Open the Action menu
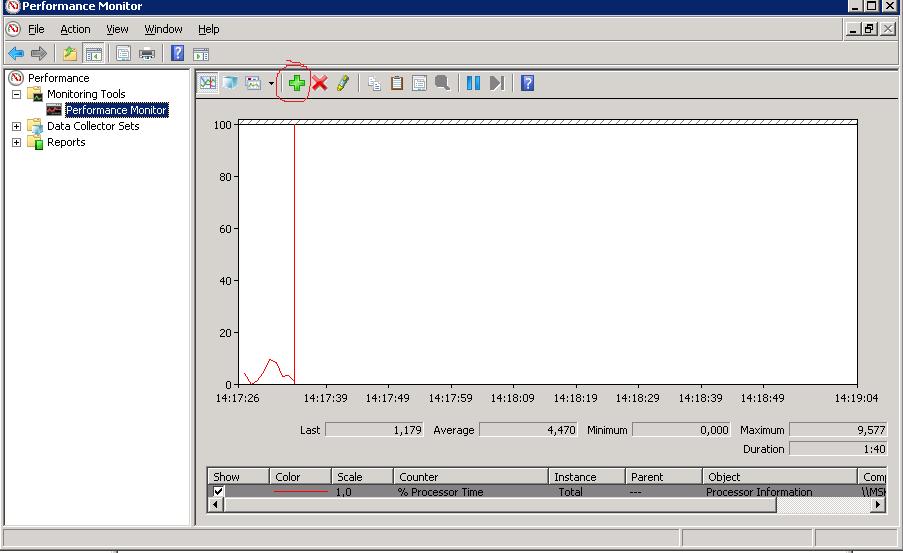 (x=75, y=29)
